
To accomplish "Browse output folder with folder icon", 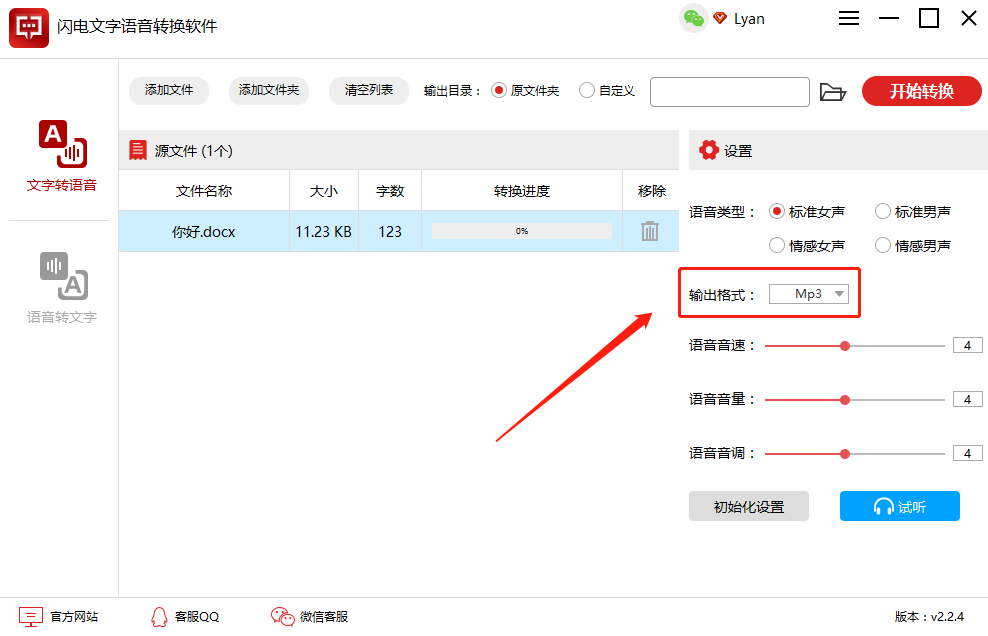I will pyautogui.click(x=832, y=92).
